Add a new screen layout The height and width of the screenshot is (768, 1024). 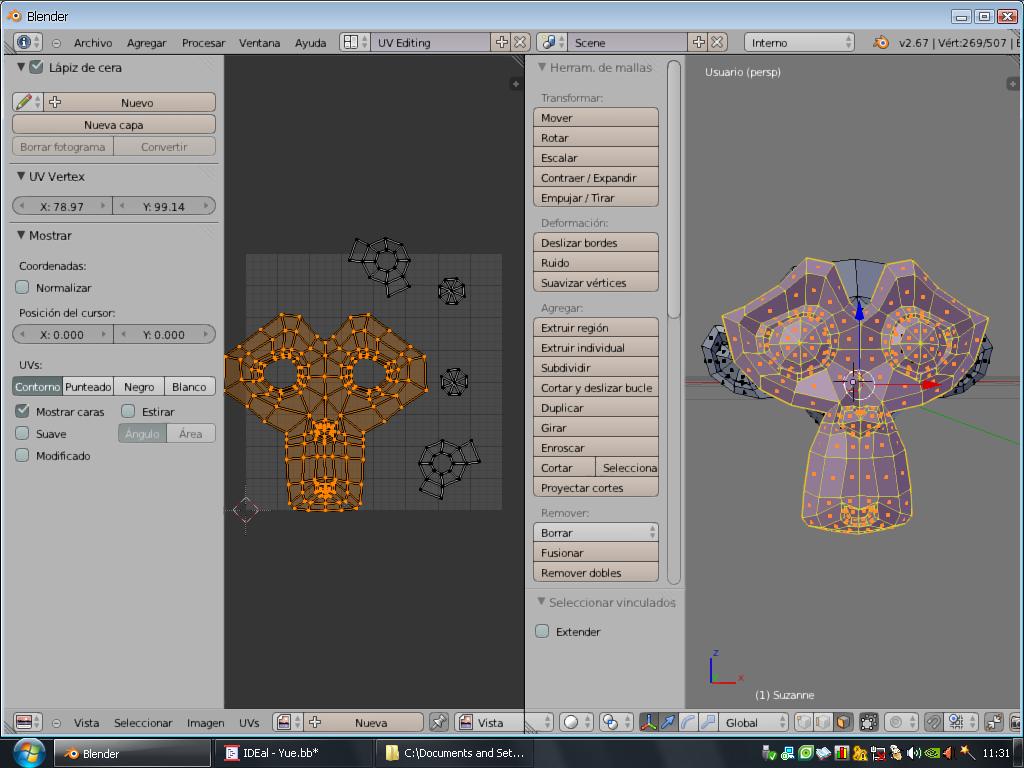click(x=502, y=42)
